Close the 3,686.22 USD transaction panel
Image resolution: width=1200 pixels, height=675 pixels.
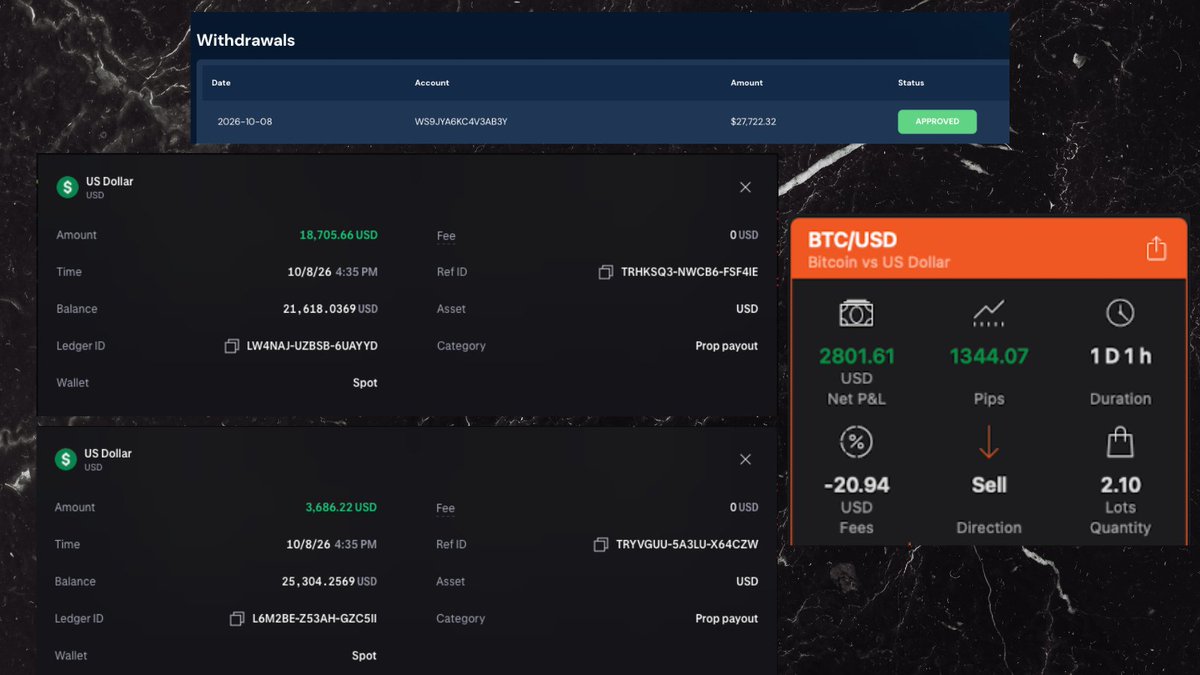[745, 459]
